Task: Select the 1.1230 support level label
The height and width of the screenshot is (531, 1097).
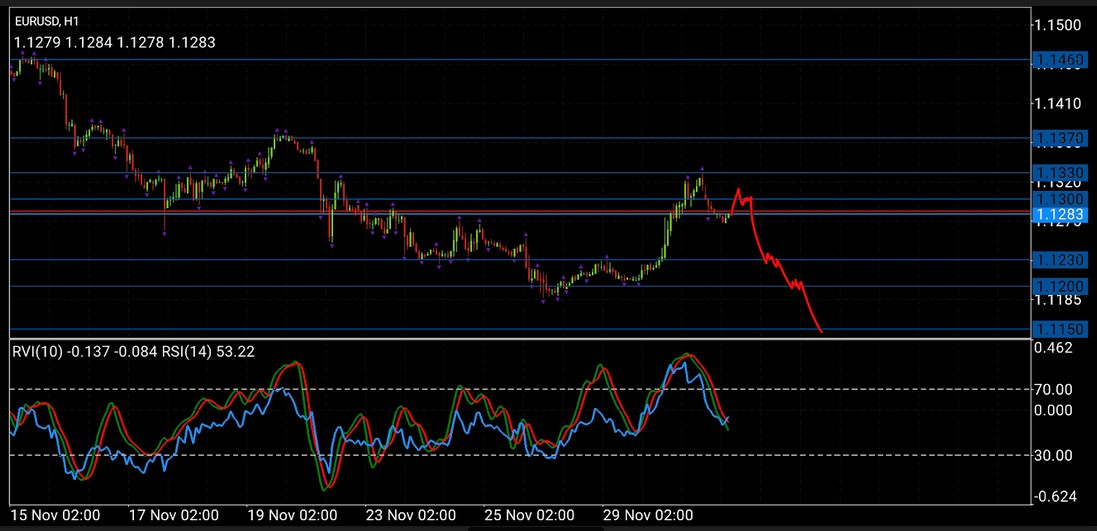Action: [x=1059, y=260]
